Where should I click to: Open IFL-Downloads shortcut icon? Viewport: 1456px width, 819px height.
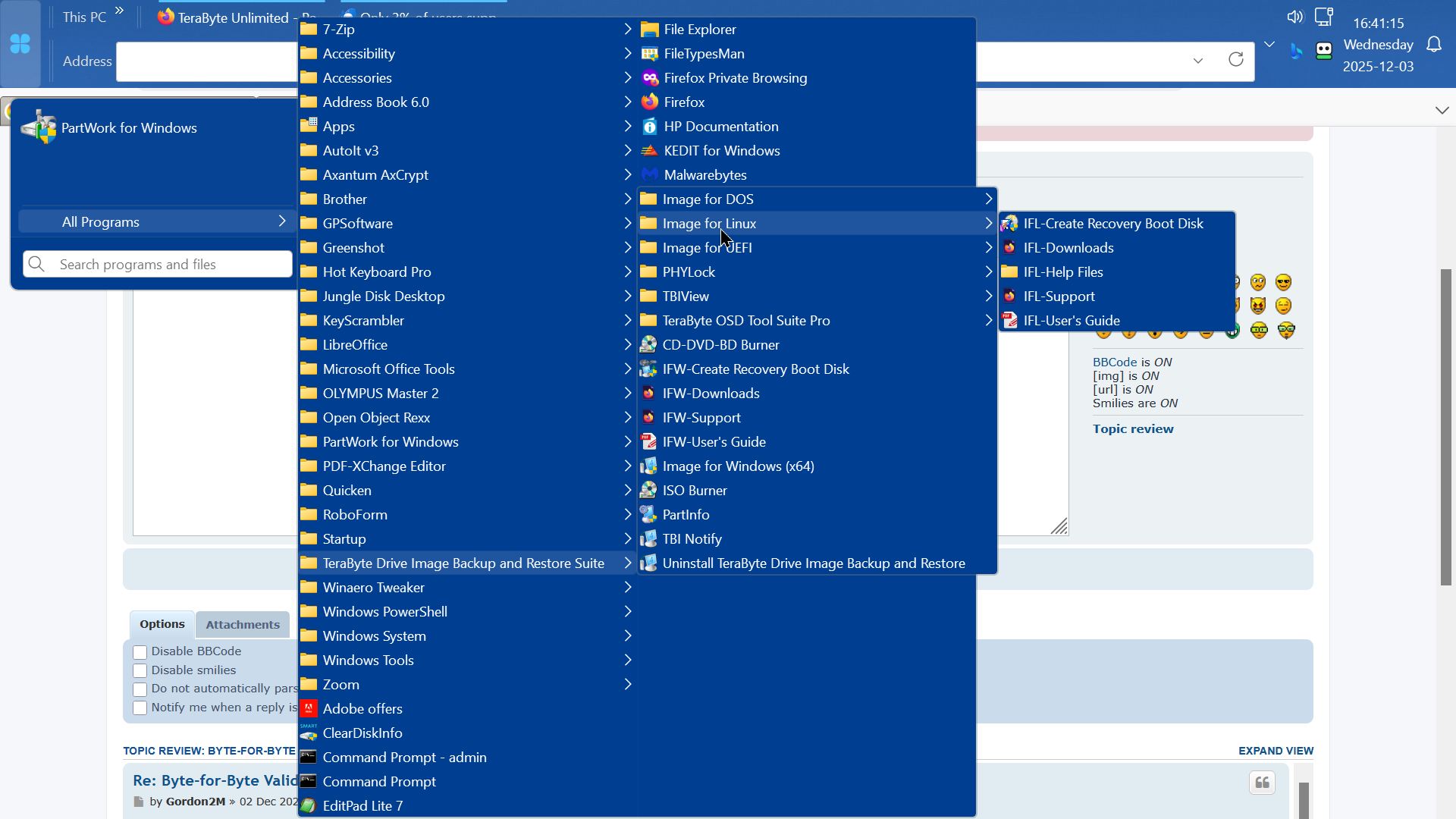[1009, 248]
